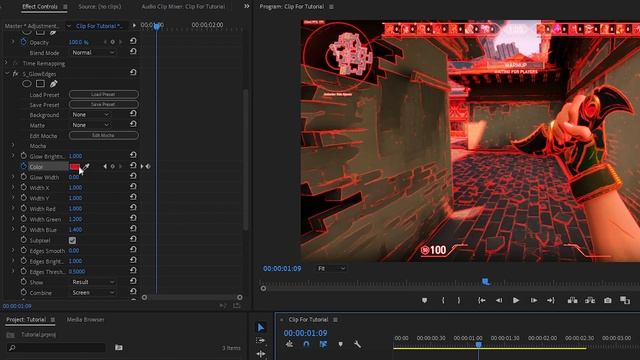Toggle animation stopwatch for Width Red
The image size is (640, 360).
23,208
